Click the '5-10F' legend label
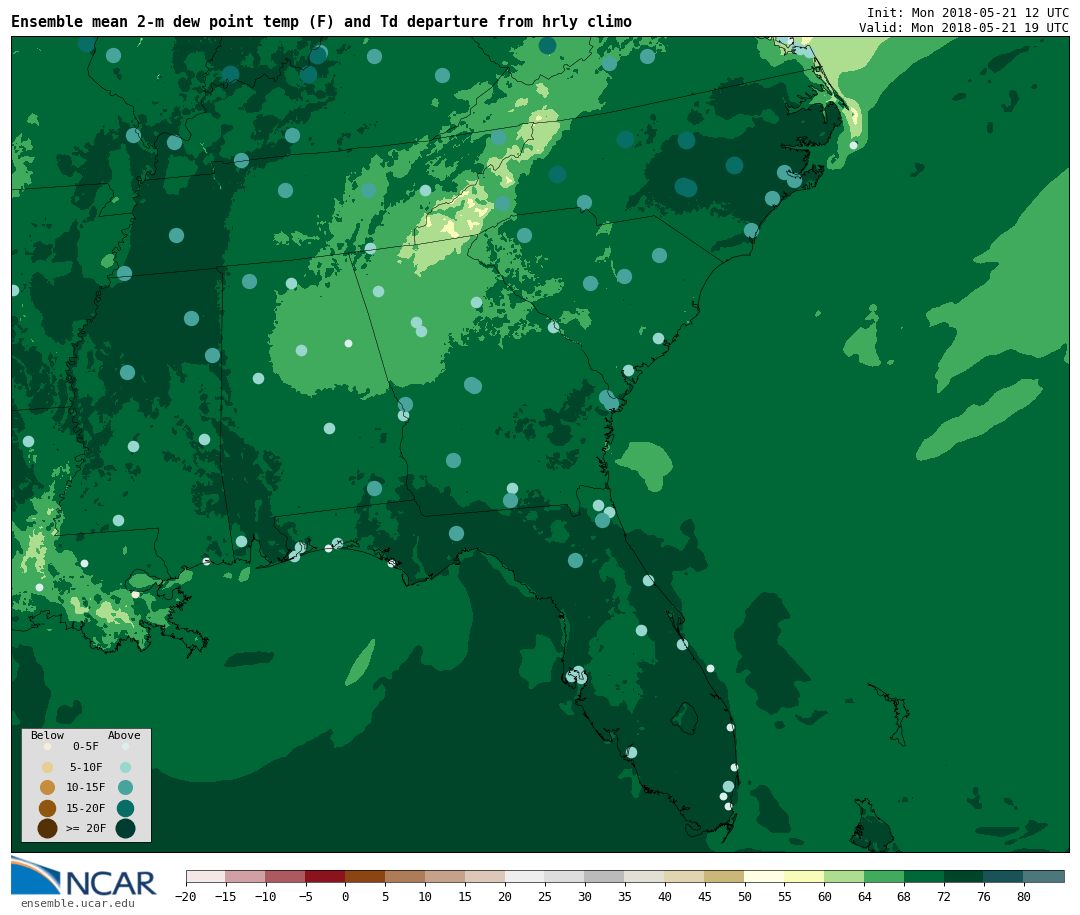 click(x=86, y=767)
